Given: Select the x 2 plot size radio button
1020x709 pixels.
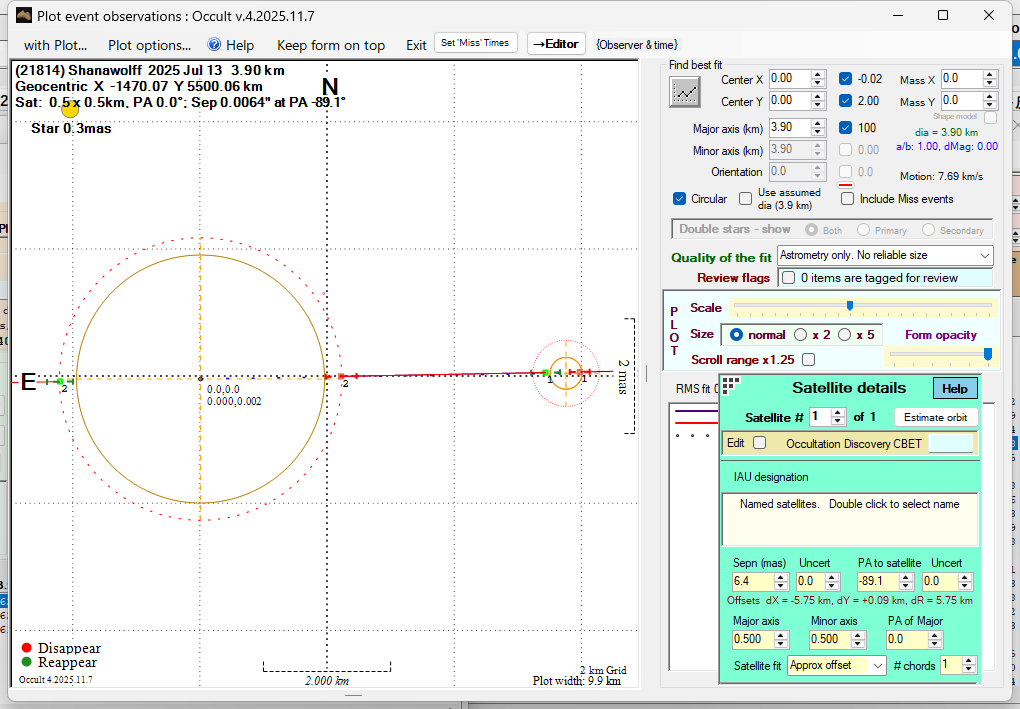Looking at the screenshot, I should [x=801, y=334].
